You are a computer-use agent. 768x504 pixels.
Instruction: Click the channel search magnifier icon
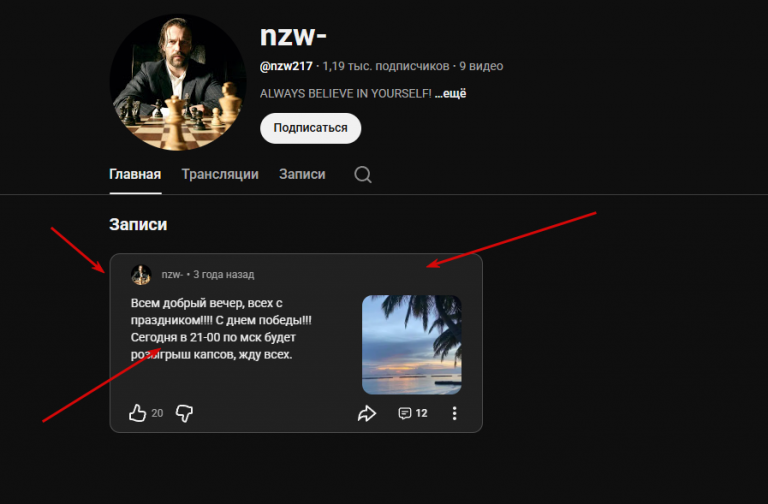(x=363, y=174)
